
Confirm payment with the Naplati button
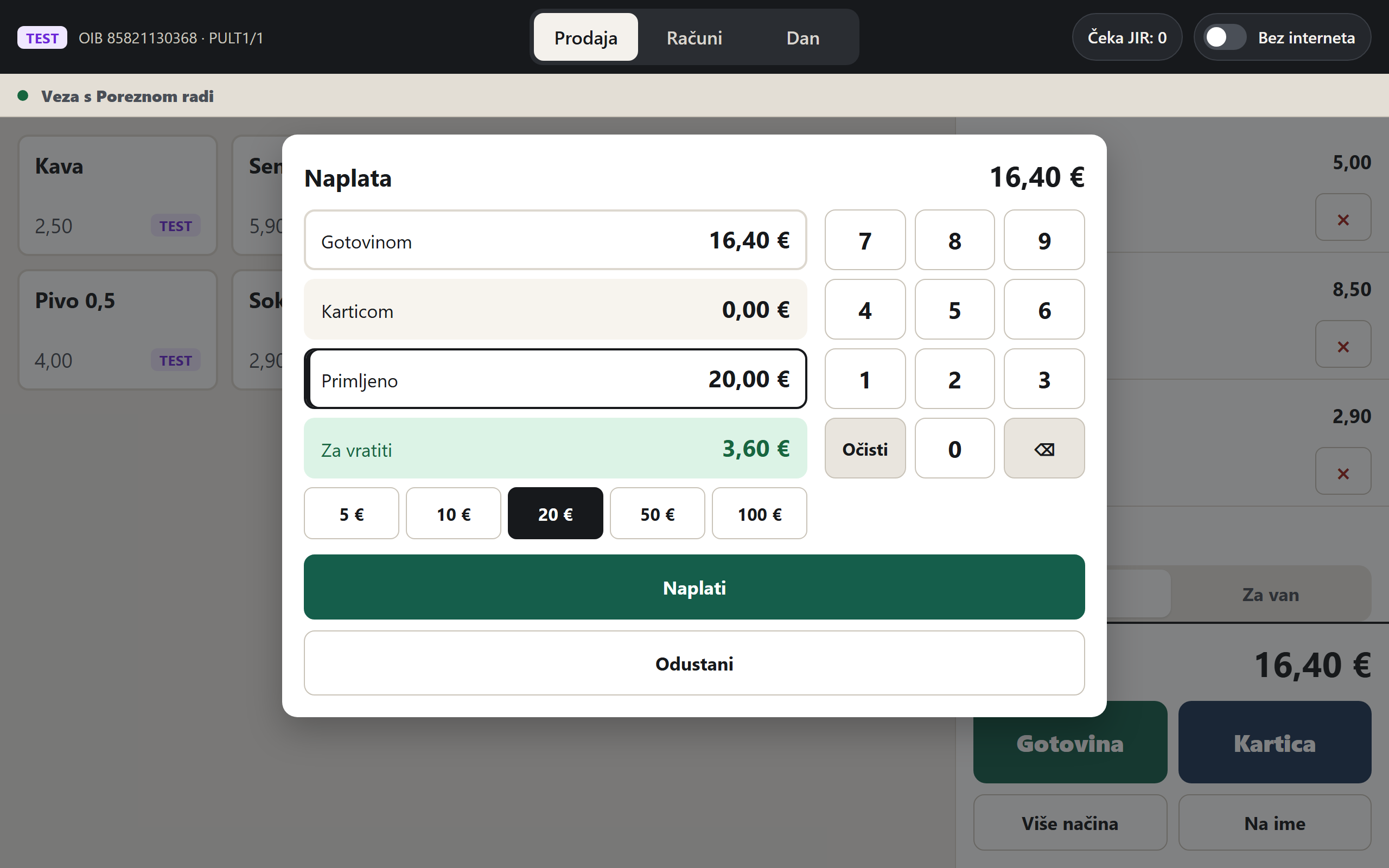(694, 588)
